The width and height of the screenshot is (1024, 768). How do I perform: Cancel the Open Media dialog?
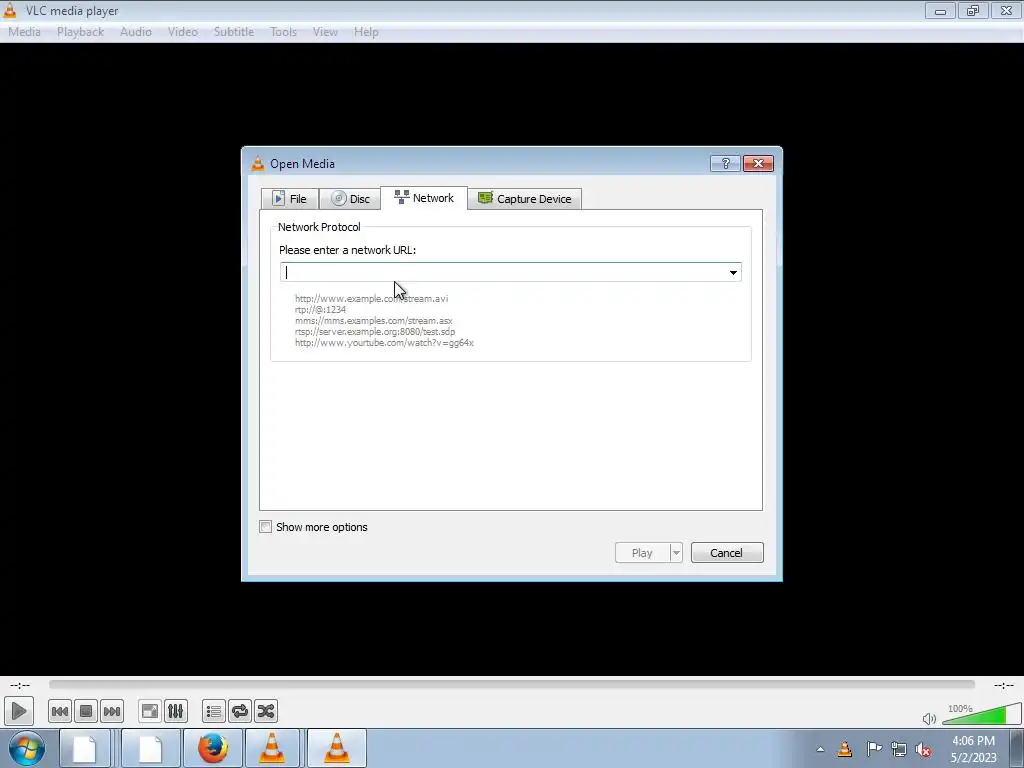point(727,552)
